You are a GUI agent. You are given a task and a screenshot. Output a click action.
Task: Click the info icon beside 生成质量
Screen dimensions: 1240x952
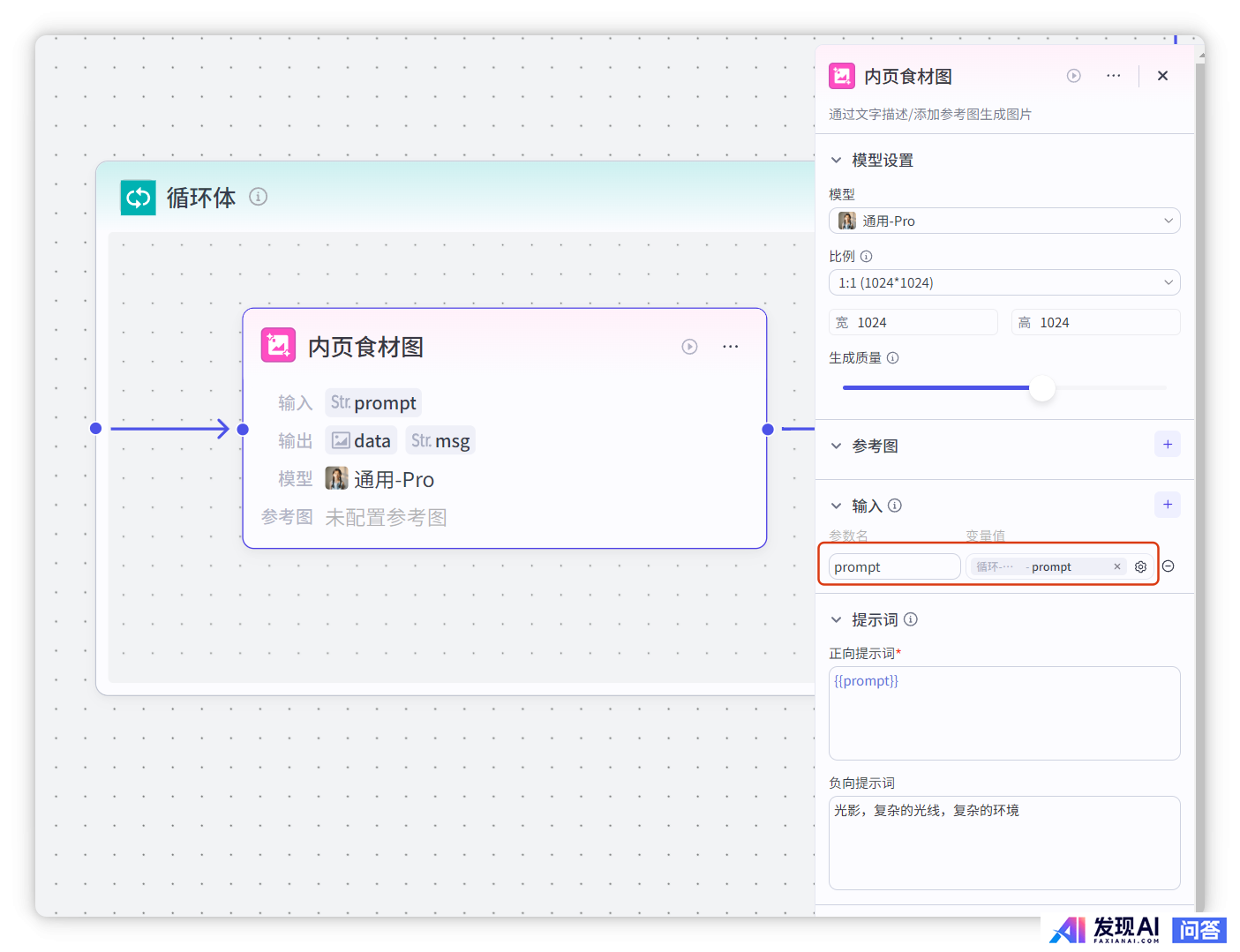892,358
